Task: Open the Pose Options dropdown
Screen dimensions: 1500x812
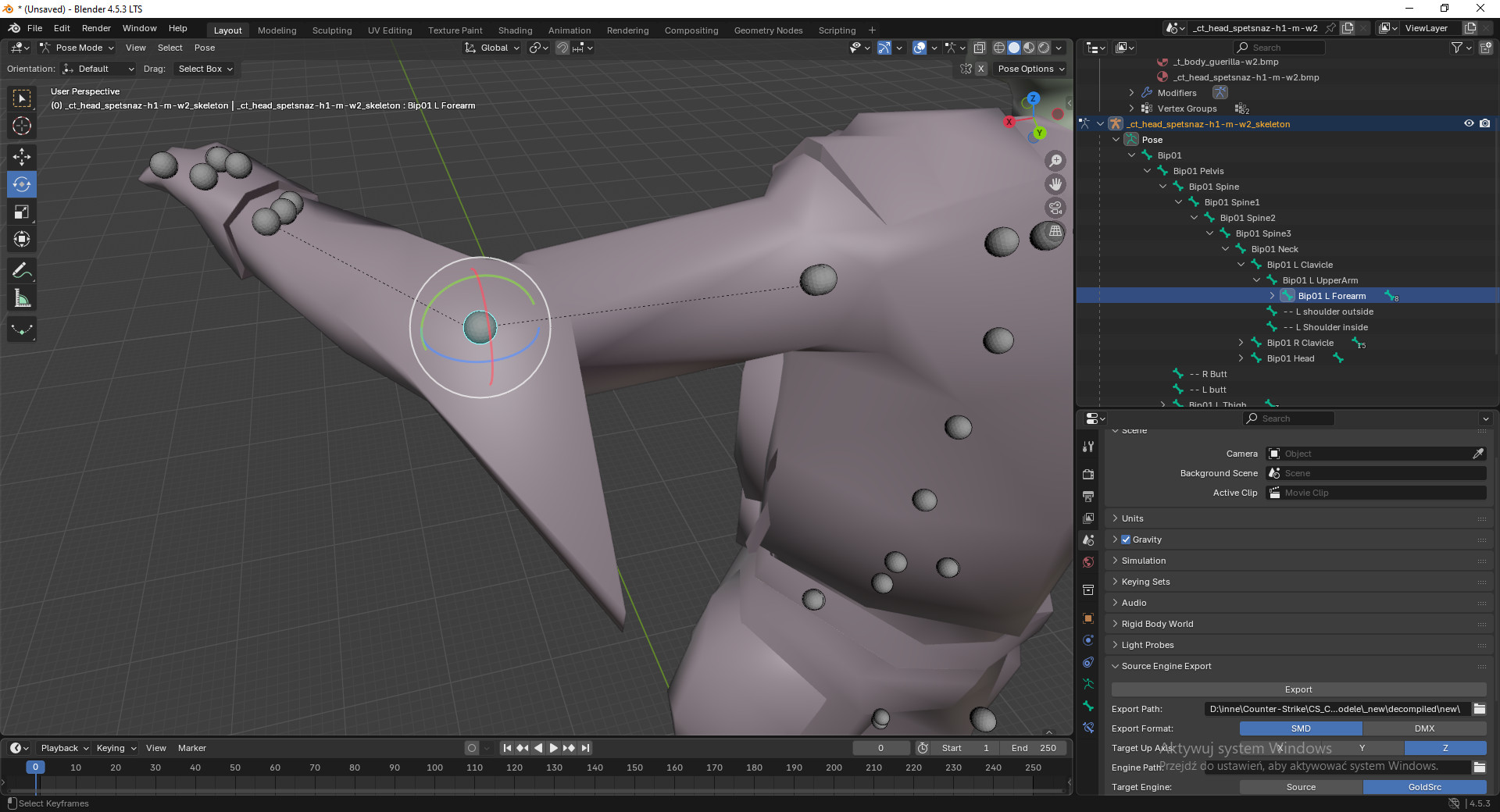Action: (1030, 69)
